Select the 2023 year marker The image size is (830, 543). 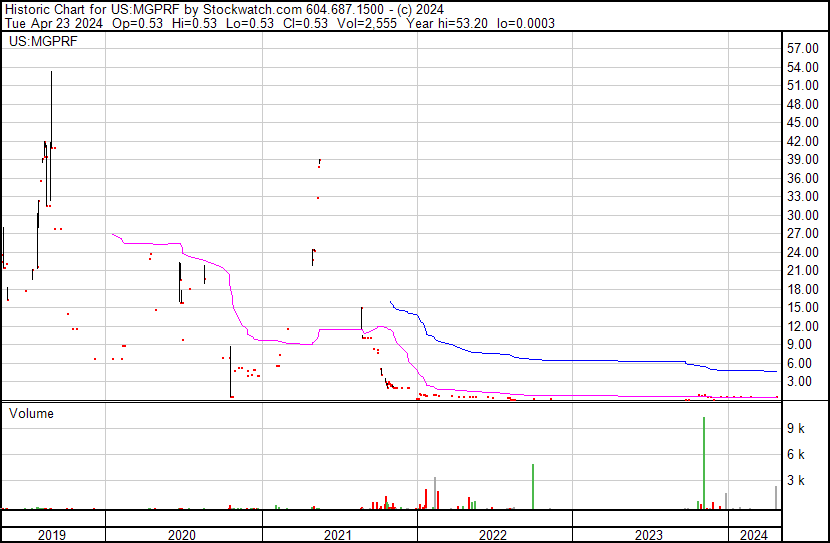coord(648,535)
